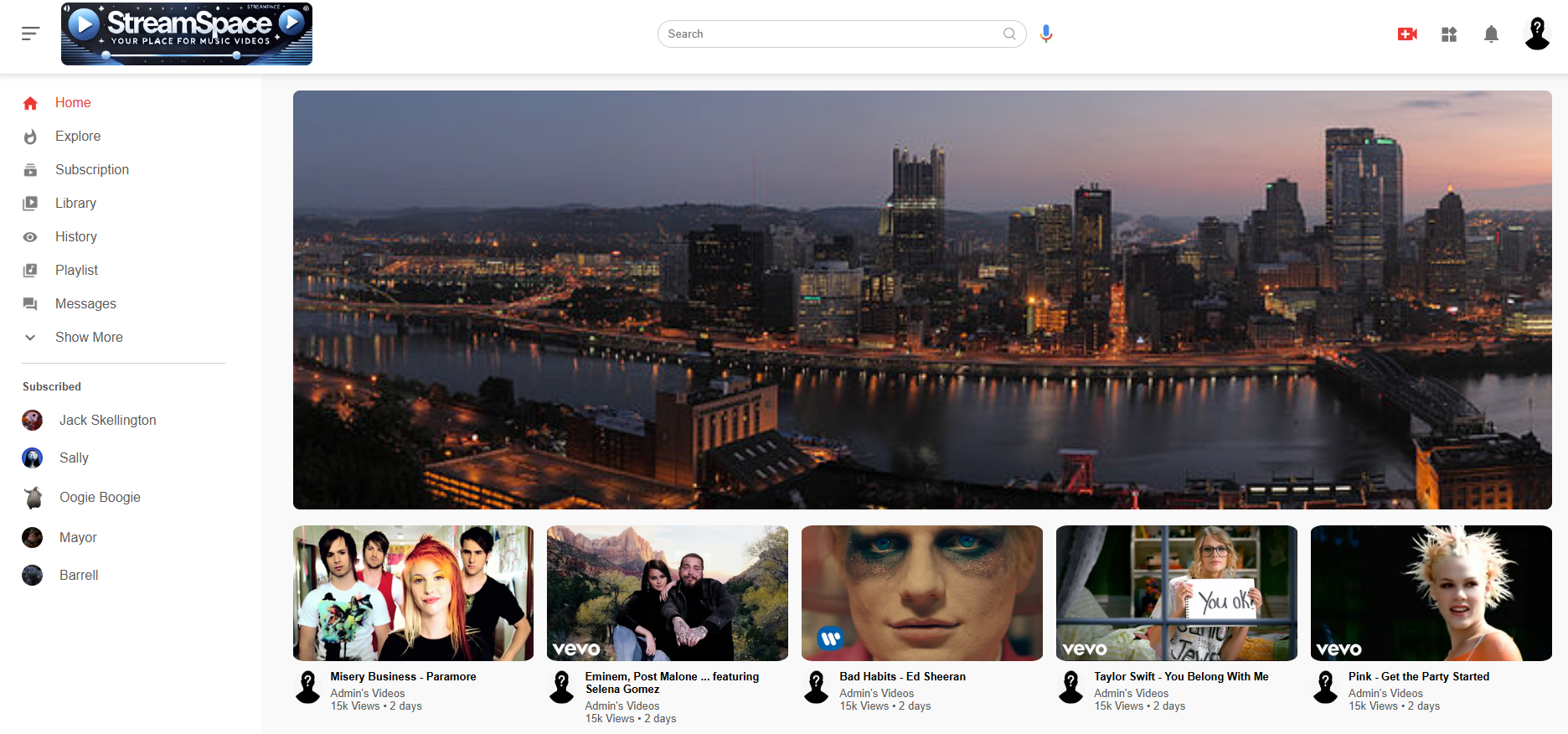Screen dimensions: 1568x734
Task: Open Jack Skellington subscription link
Action: point(108,420)
